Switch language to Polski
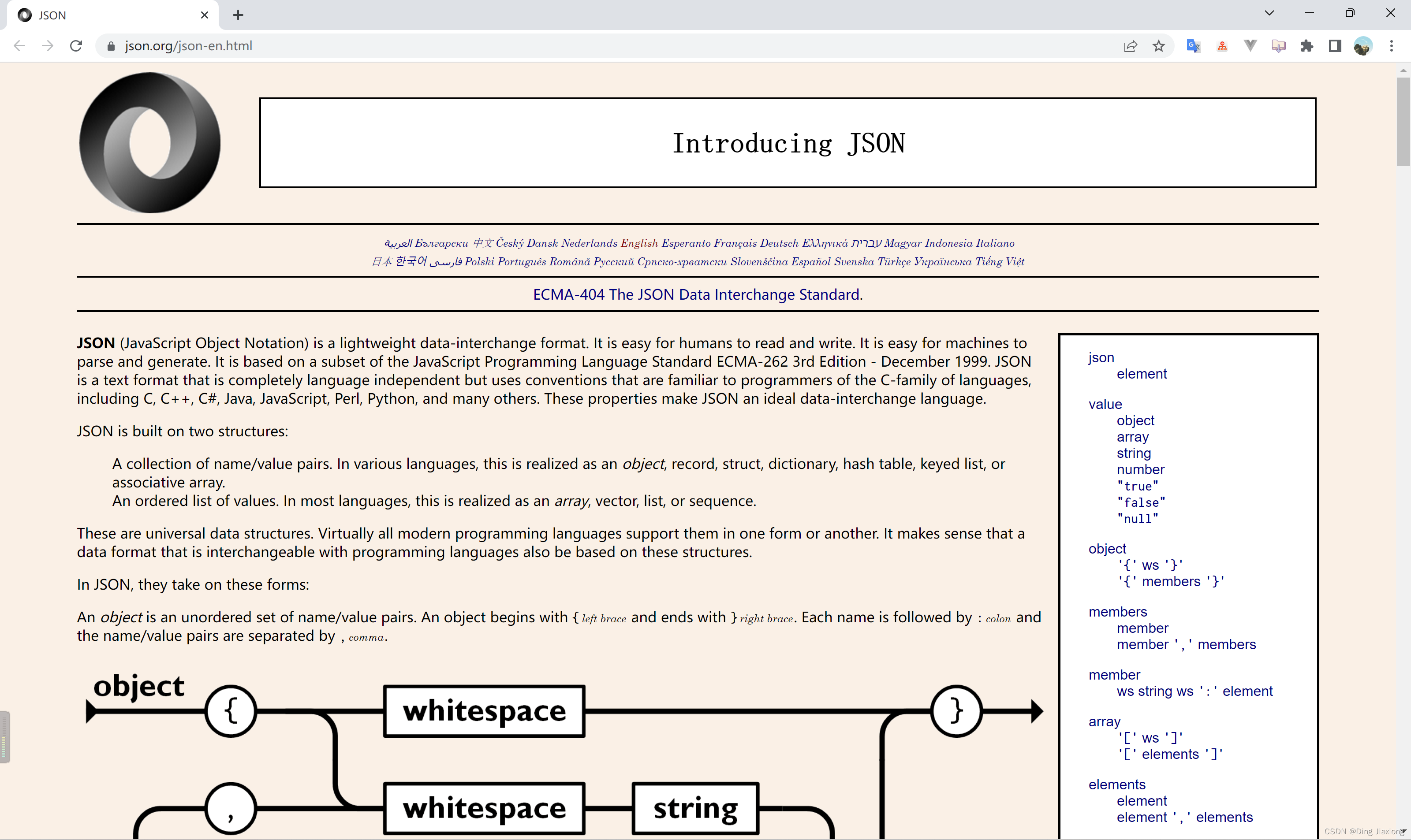This screenshot has width=1411, height=840. click(479, 261)
